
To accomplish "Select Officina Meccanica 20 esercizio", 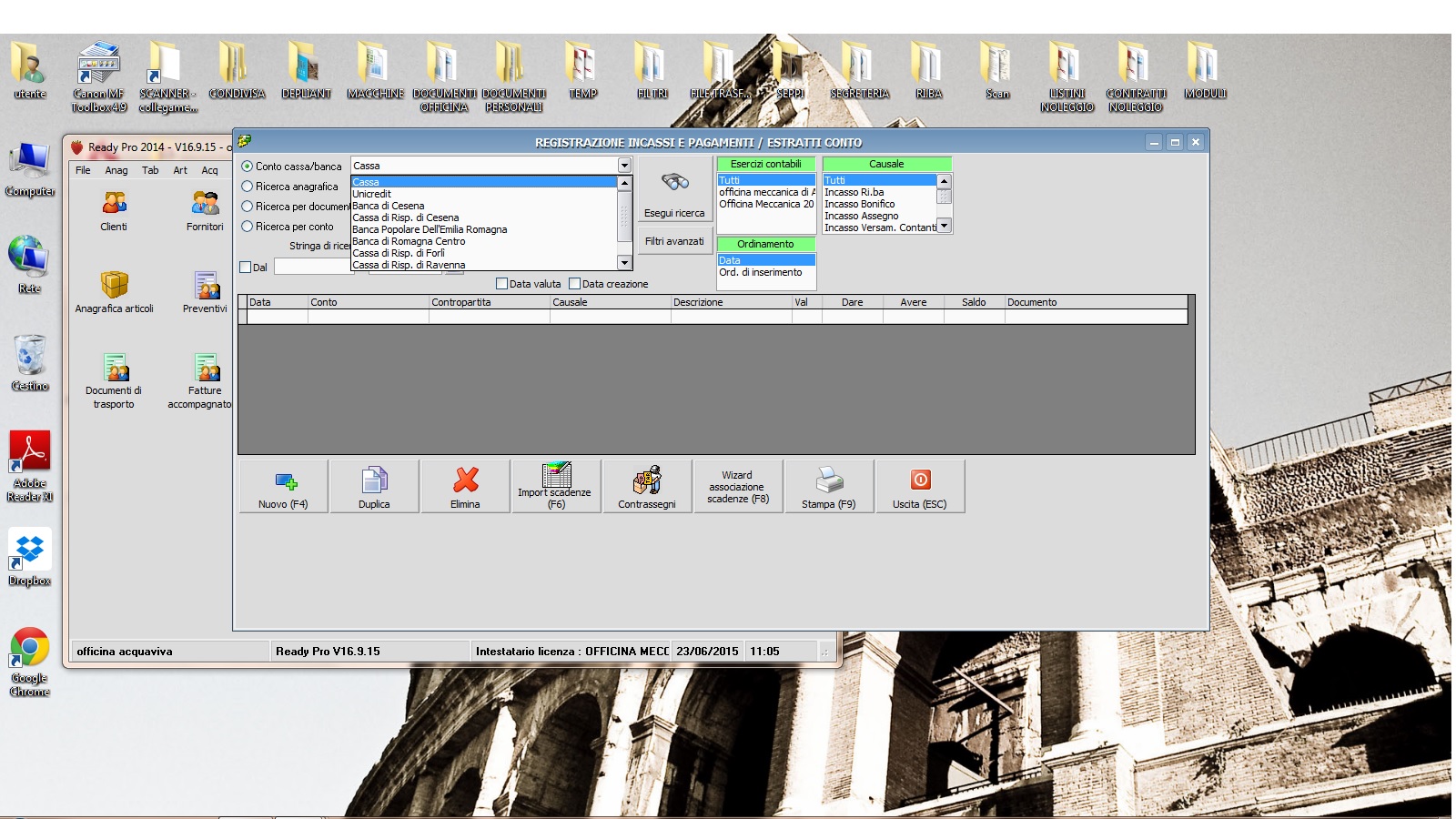I will coord(766,204).
